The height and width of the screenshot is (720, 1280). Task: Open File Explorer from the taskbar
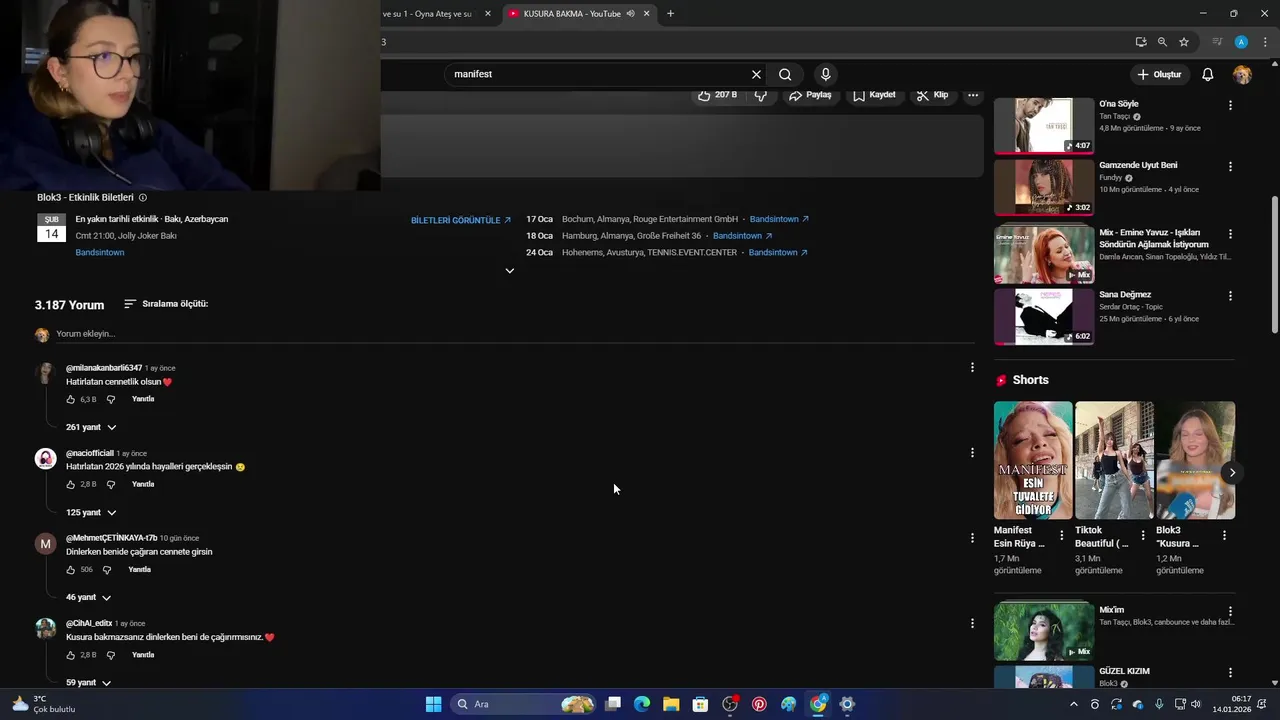click(x=671, y=704)
